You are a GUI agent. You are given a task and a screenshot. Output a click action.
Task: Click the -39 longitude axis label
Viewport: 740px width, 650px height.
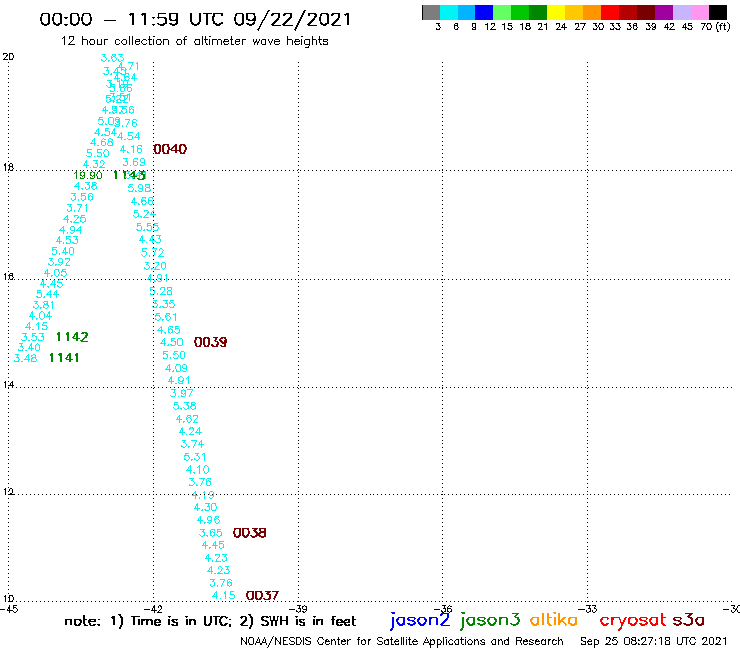click(299, 609)
